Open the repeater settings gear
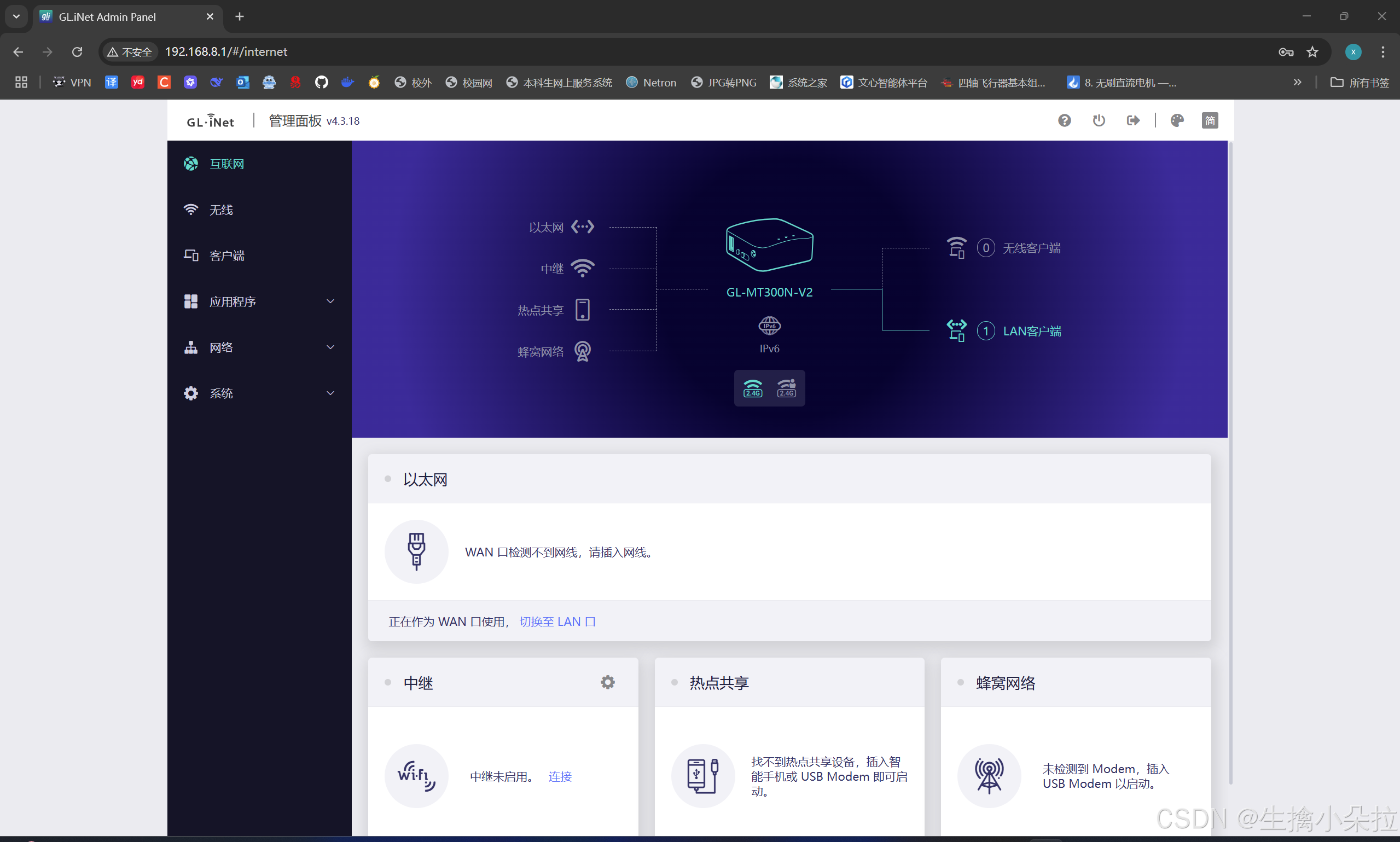The height and width of the screenshot is (842, 1400). coord(607,682)
